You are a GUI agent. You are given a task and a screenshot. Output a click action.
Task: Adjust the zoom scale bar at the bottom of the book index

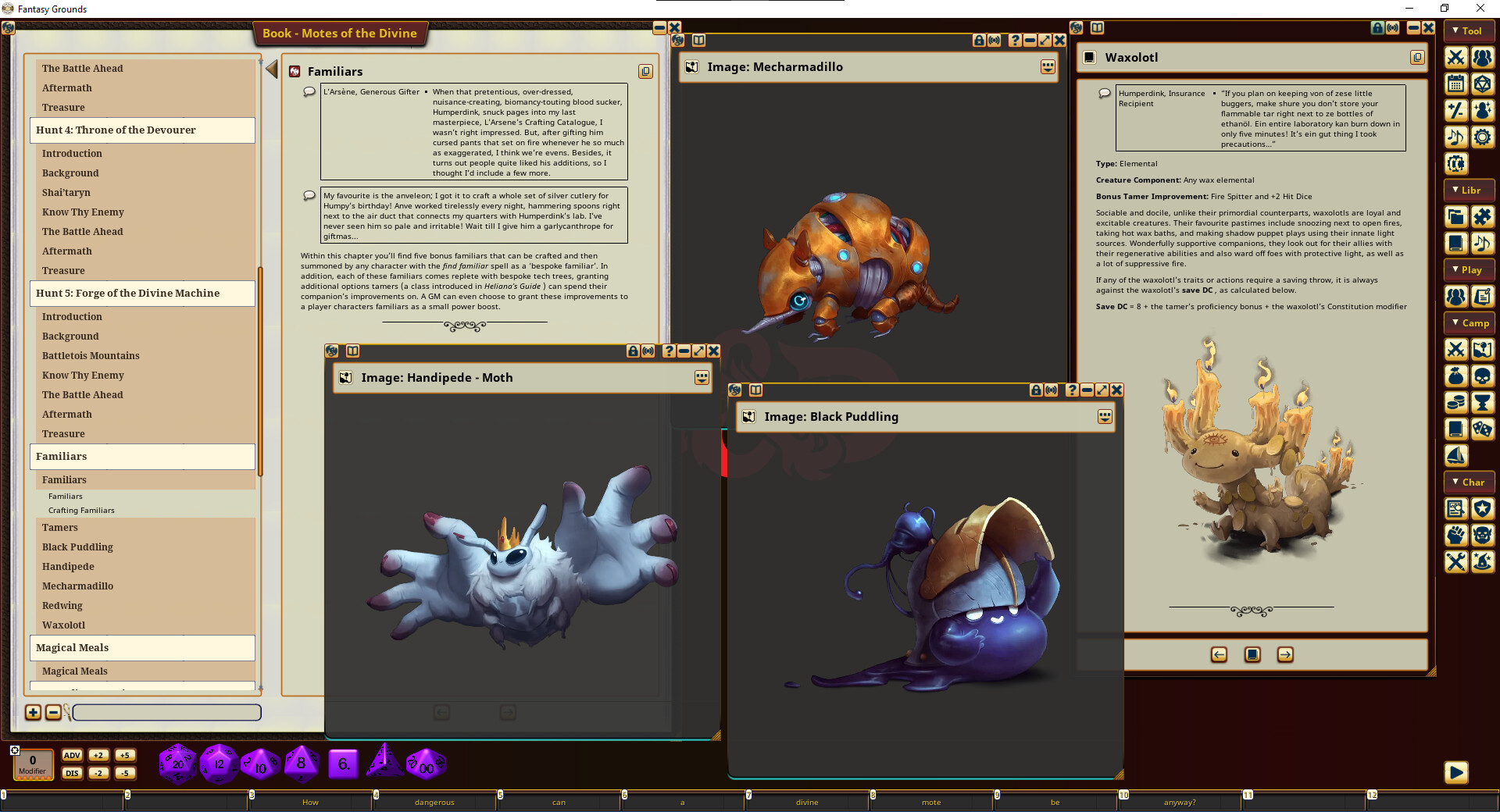point(166,712)
